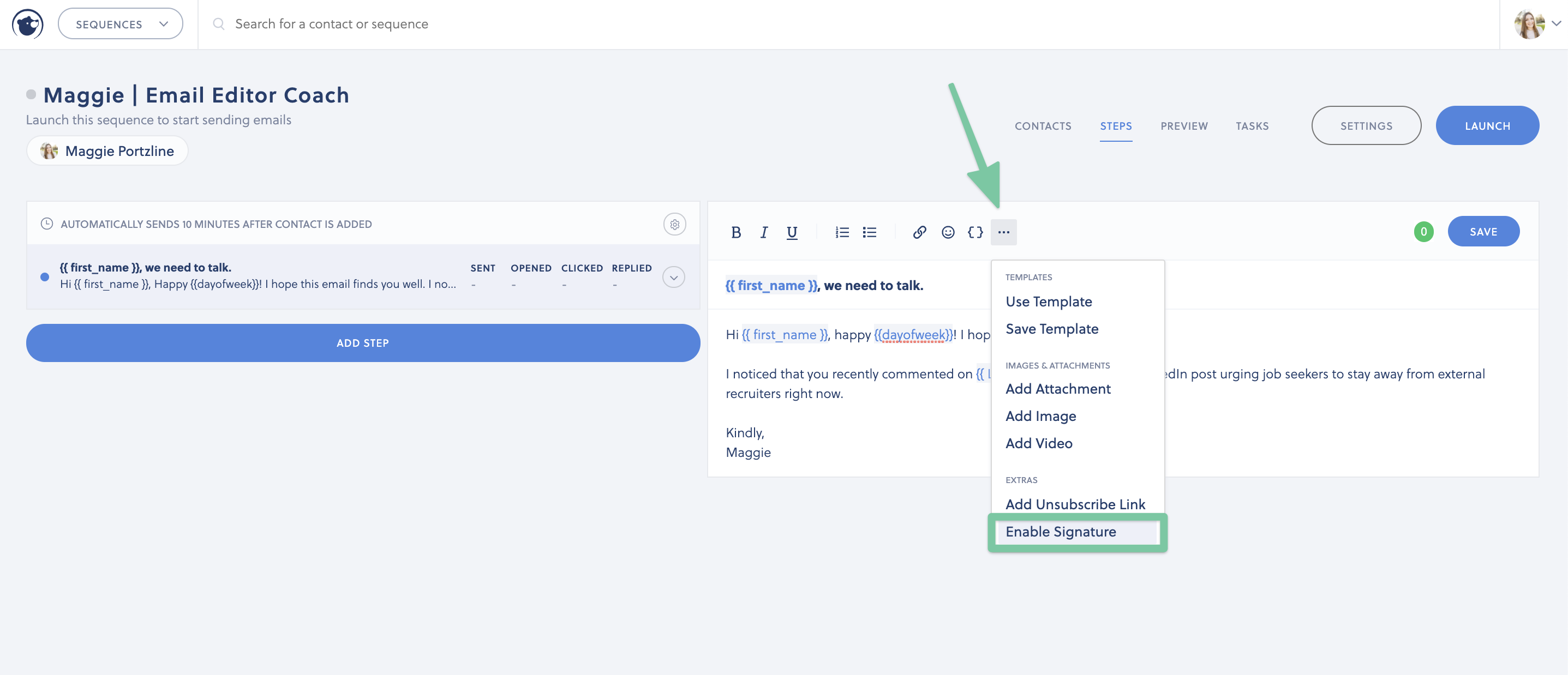Click the search contact or sequence field

(332, 25)
